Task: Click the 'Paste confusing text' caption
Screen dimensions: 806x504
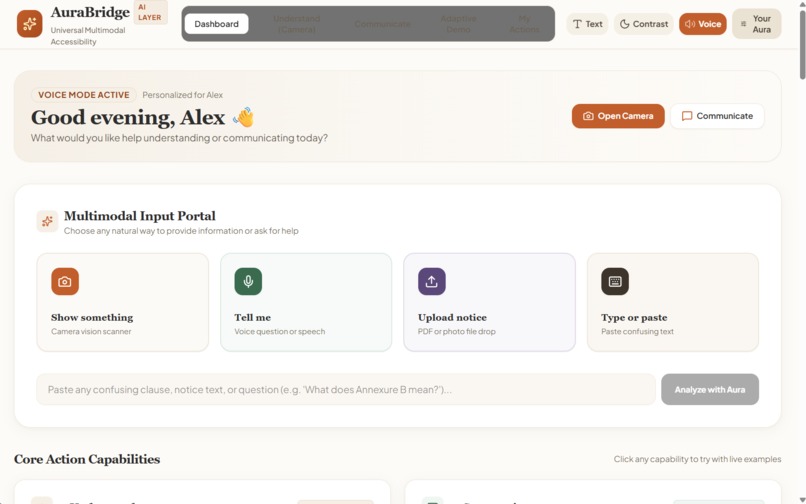Action: tap(637, 332)
